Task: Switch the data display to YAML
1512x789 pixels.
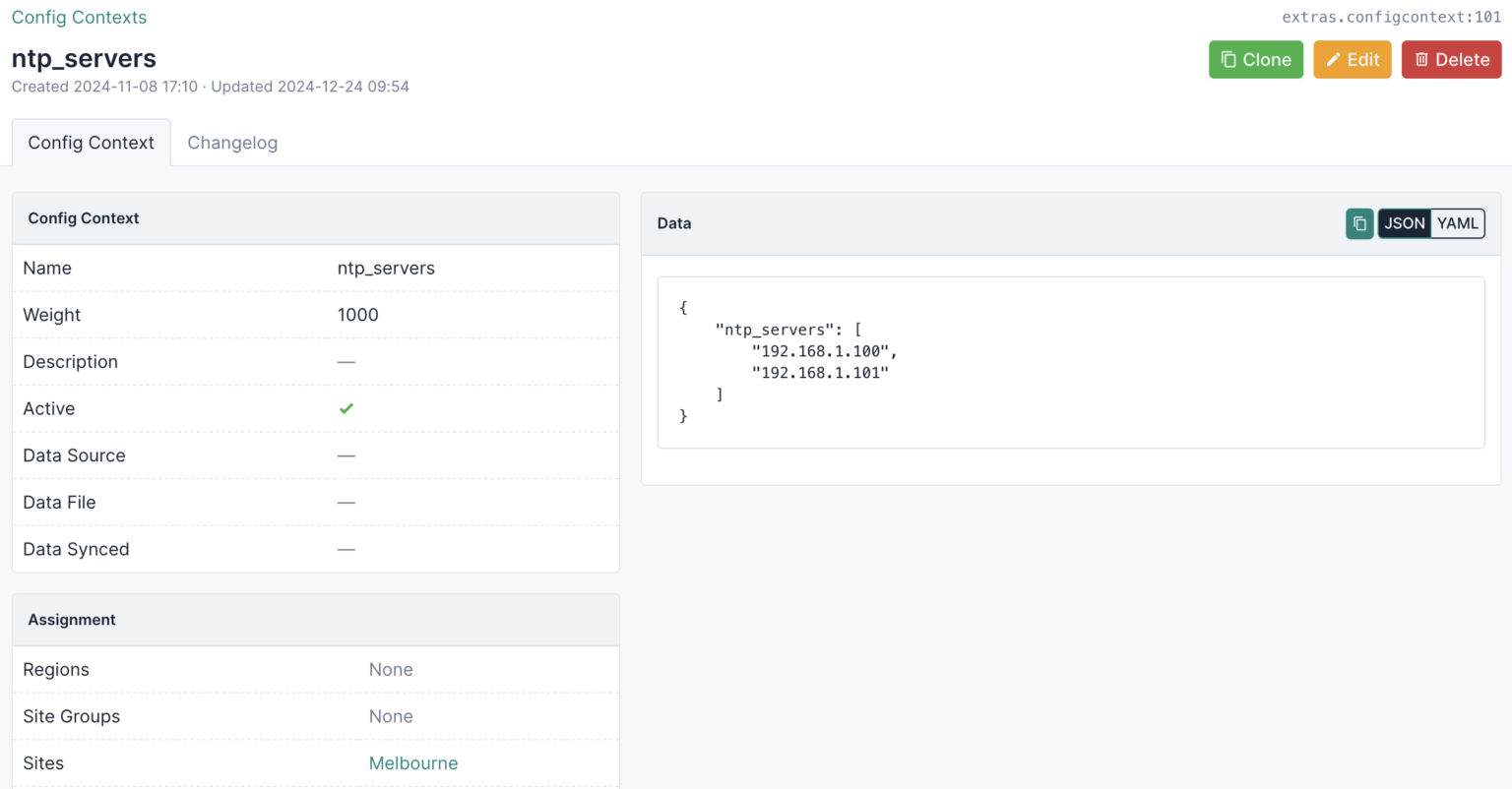Action: tap(1458, 223)
